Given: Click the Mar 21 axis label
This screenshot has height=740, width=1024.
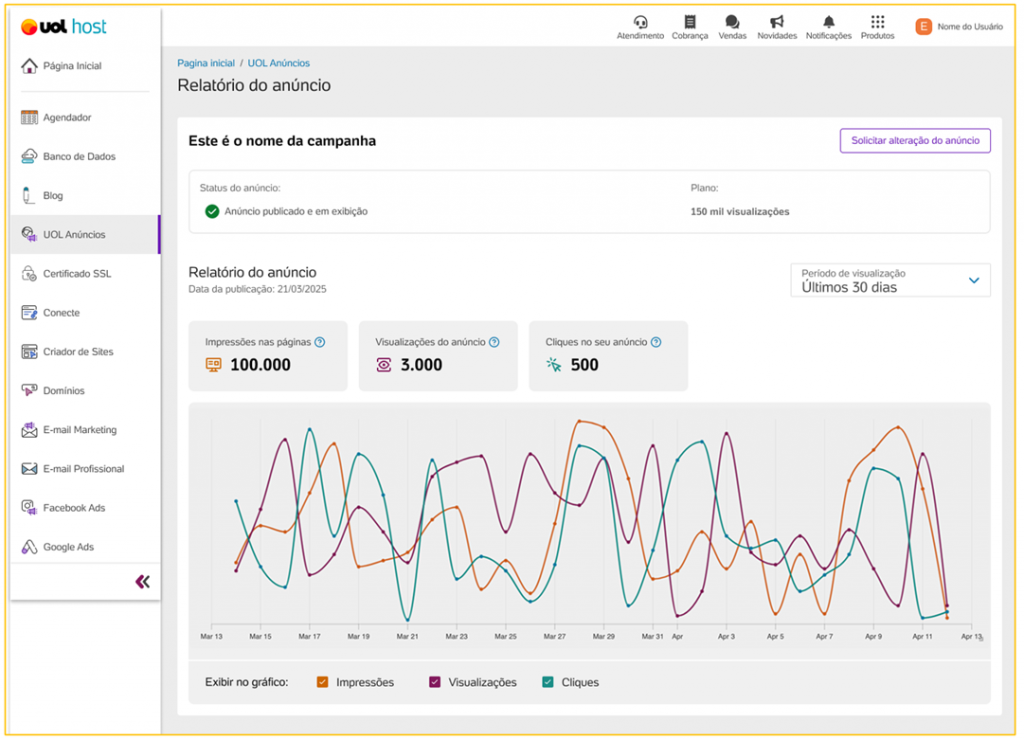Looking at the screenshot, I should pos(408,636).
